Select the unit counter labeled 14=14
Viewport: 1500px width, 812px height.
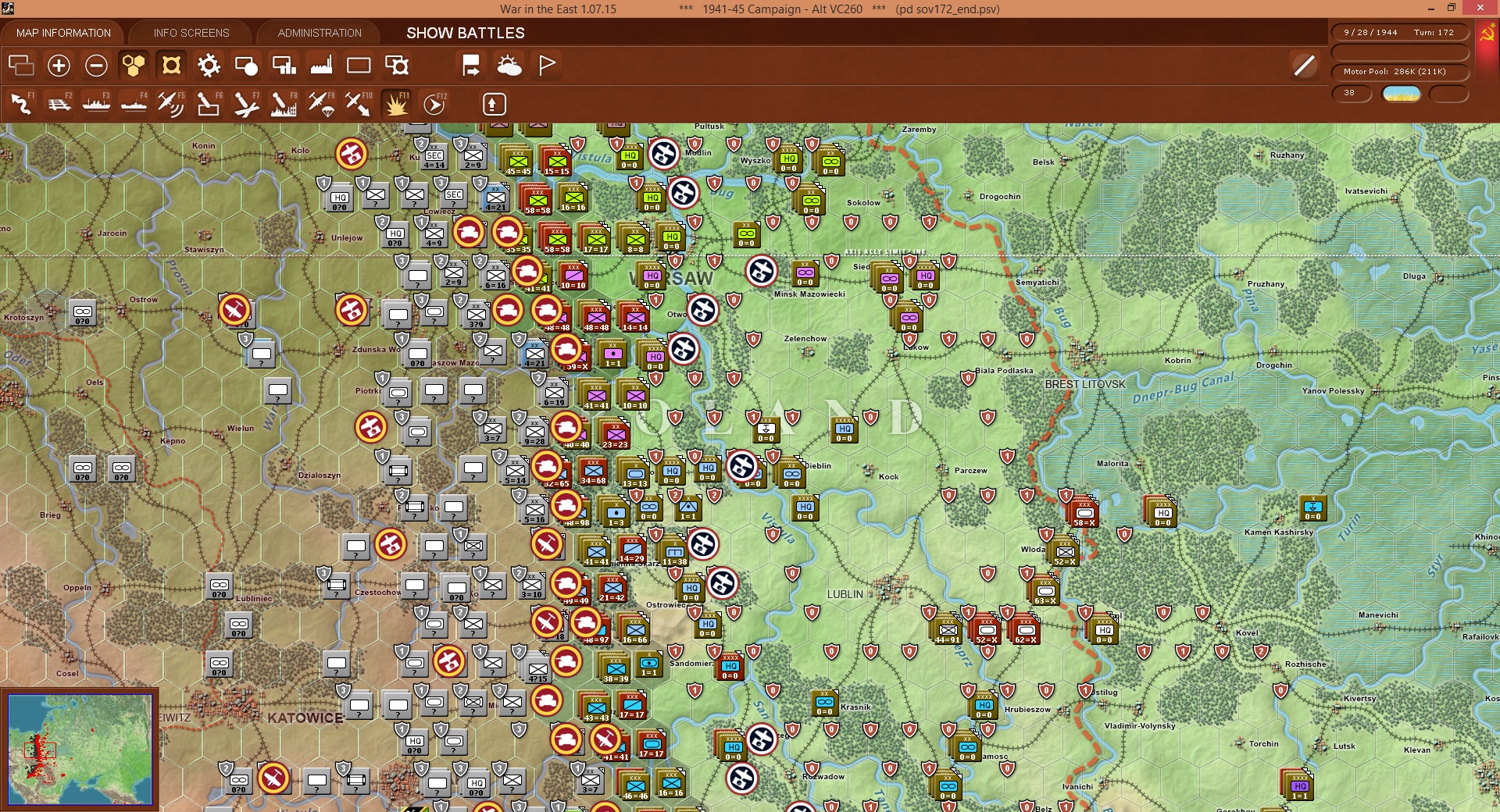(635, 318)
